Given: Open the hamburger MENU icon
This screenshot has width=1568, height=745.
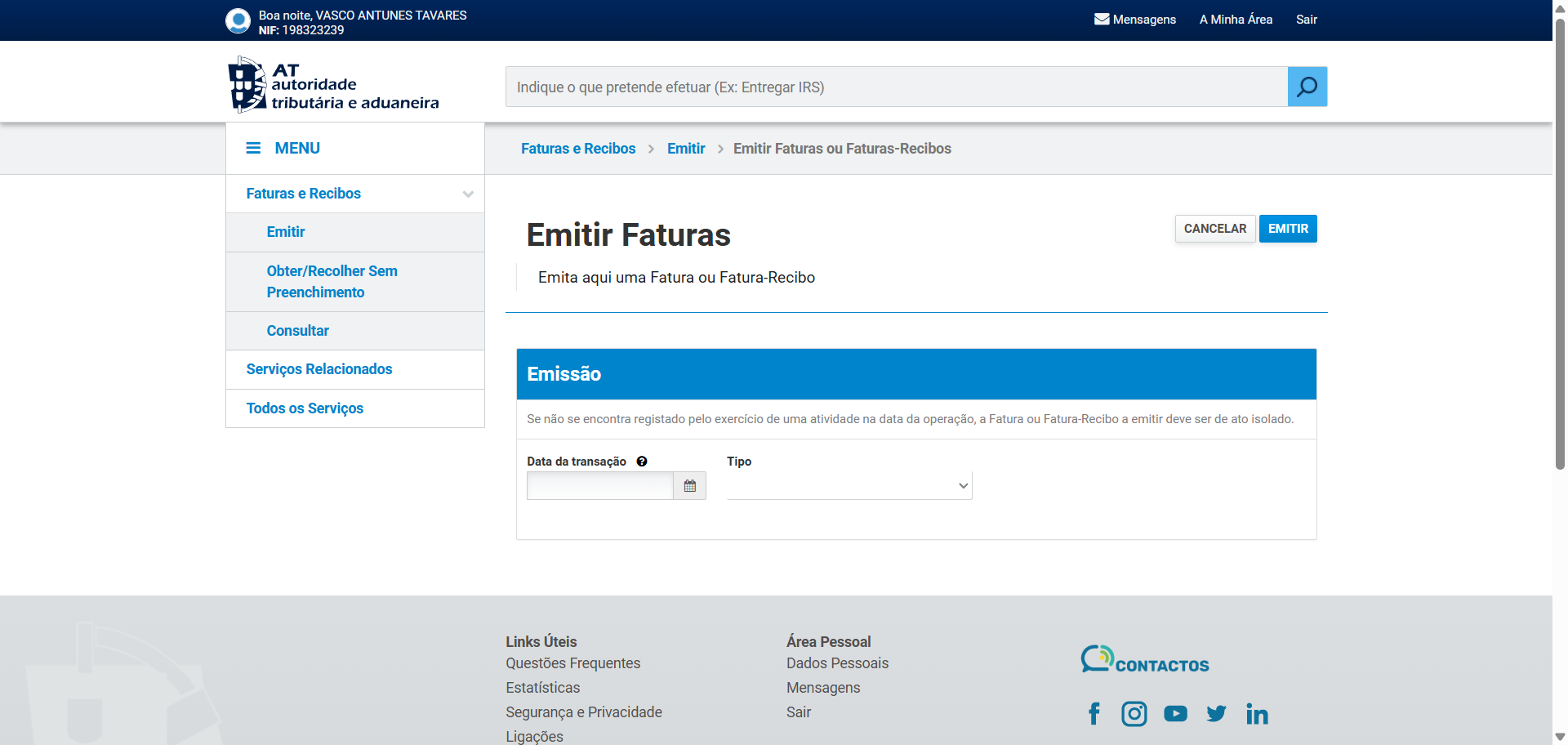Looking at the screenshot, I should pyautogui.click(x=253, y=148).
